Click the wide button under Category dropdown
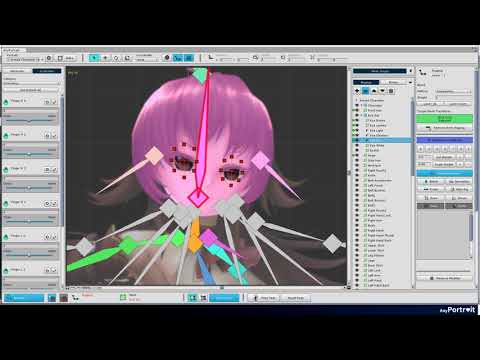480x360 pixels. pos(31,90)
